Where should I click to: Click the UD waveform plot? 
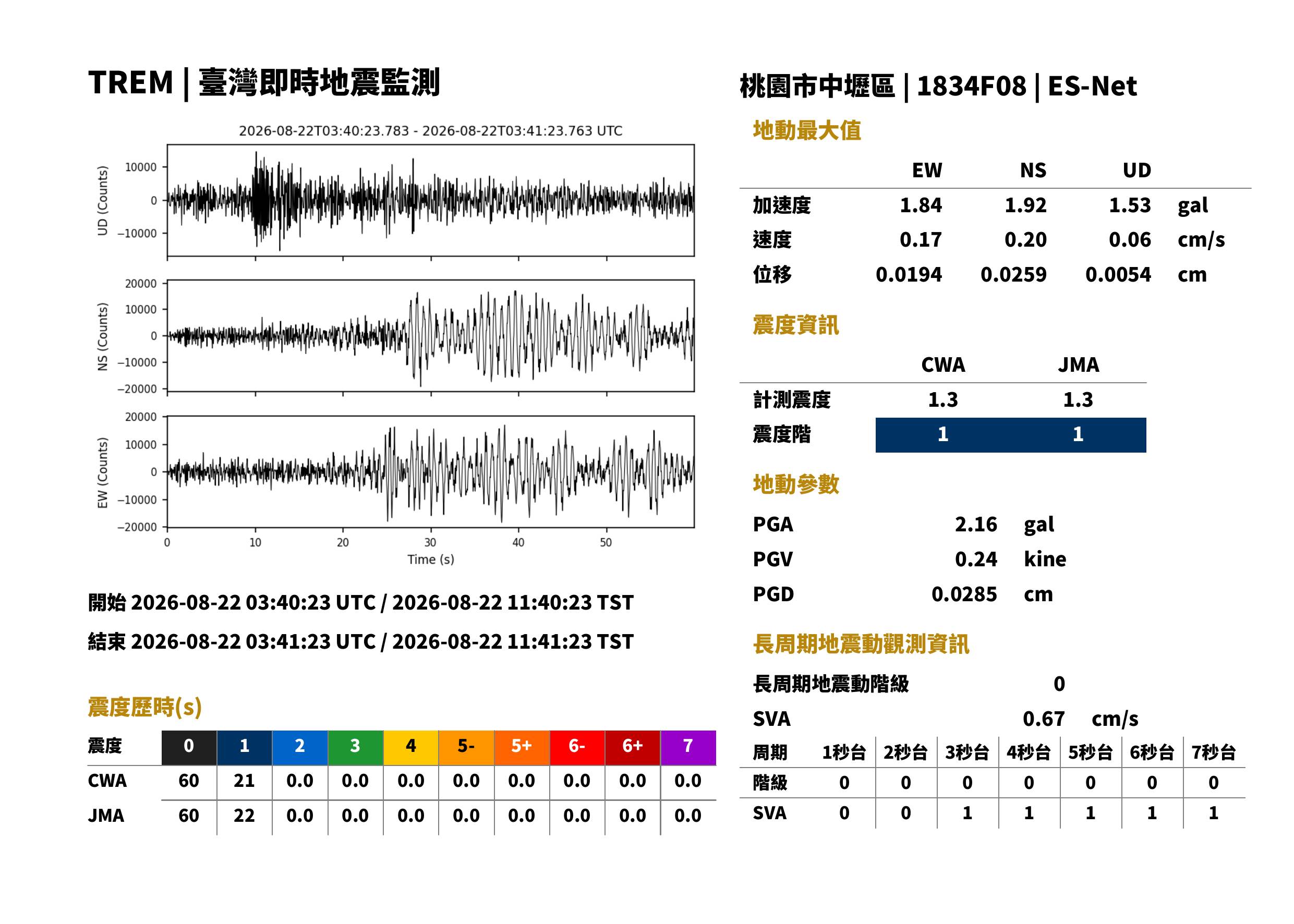coord(431,200)
